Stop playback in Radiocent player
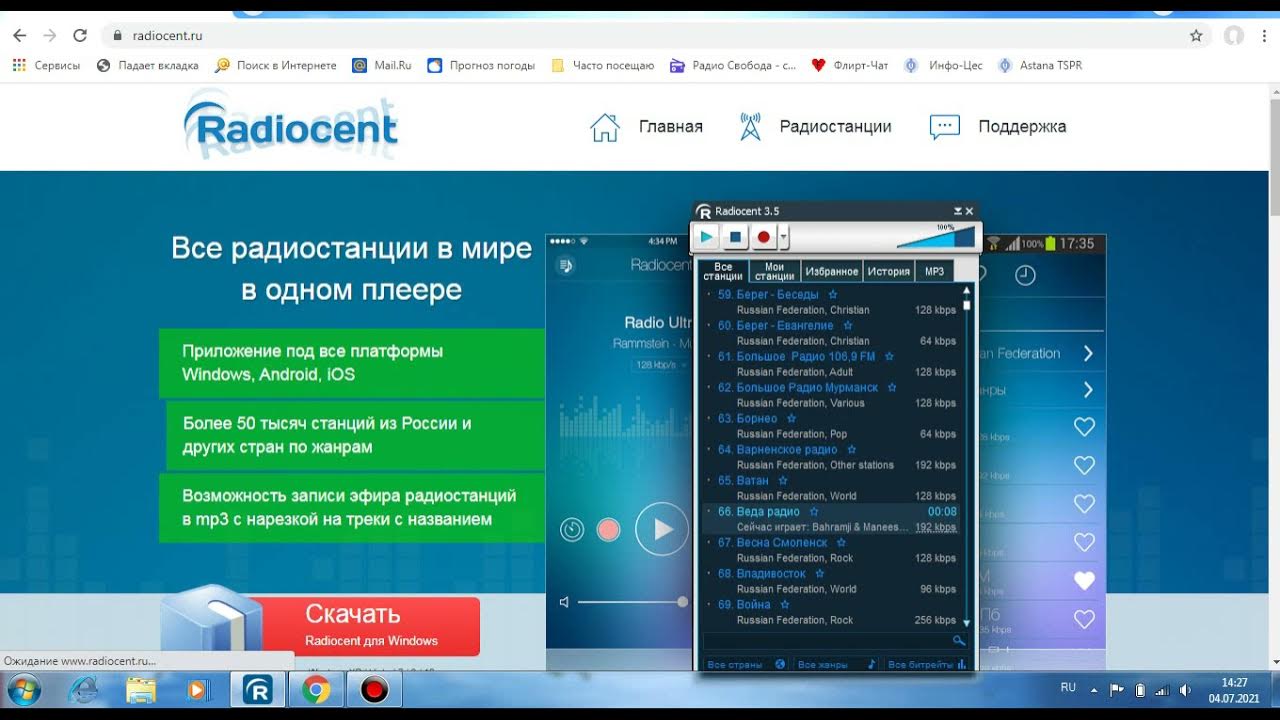 (735, 237)
